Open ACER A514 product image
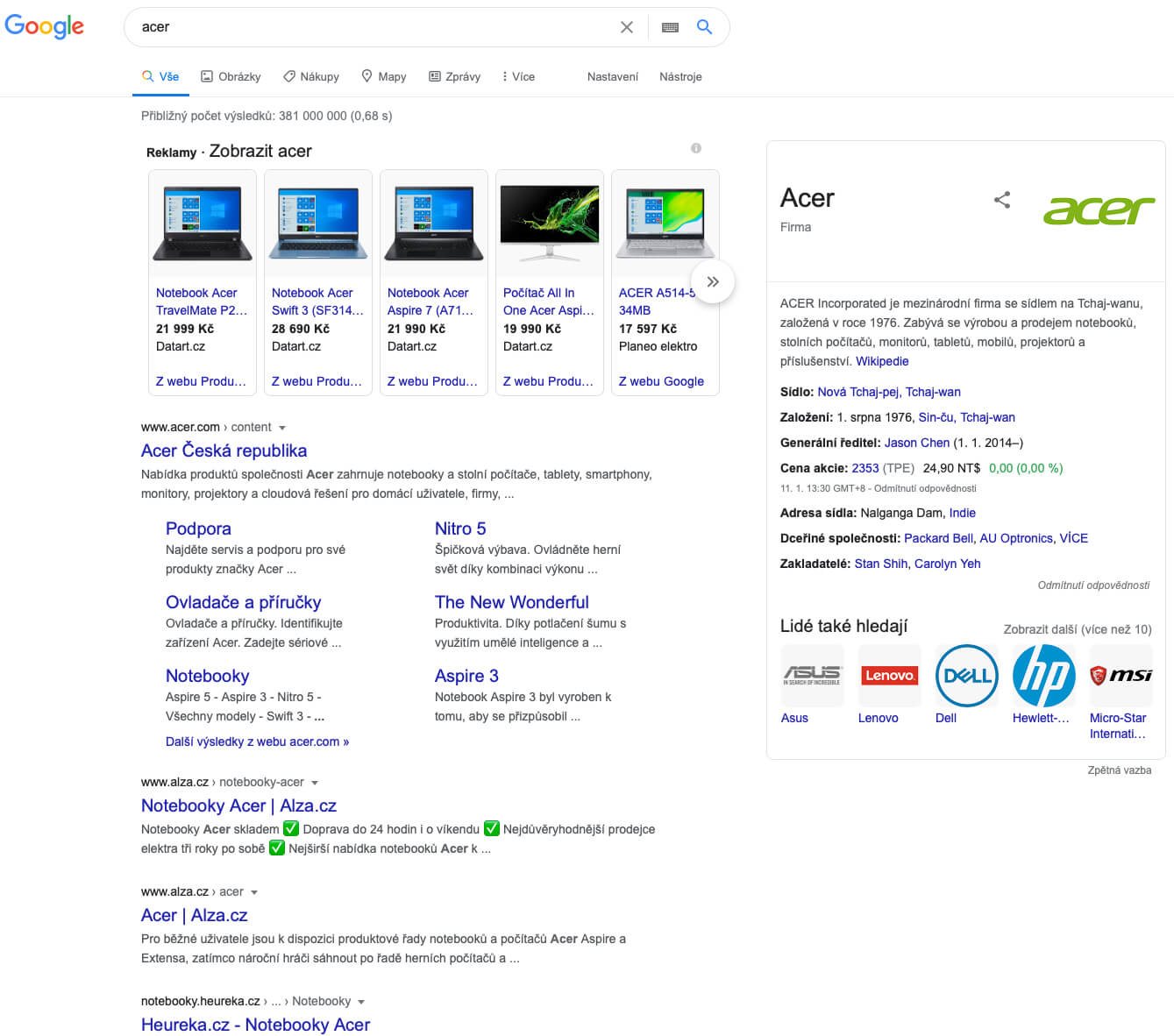The height and width of the screenshot is (1036, 1174). pos(665,224)
